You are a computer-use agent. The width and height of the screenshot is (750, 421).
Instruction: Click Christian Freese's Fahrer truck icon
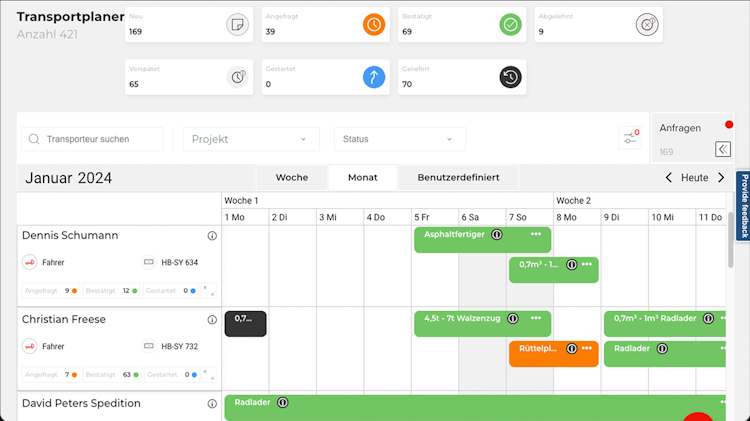[30, 346]
